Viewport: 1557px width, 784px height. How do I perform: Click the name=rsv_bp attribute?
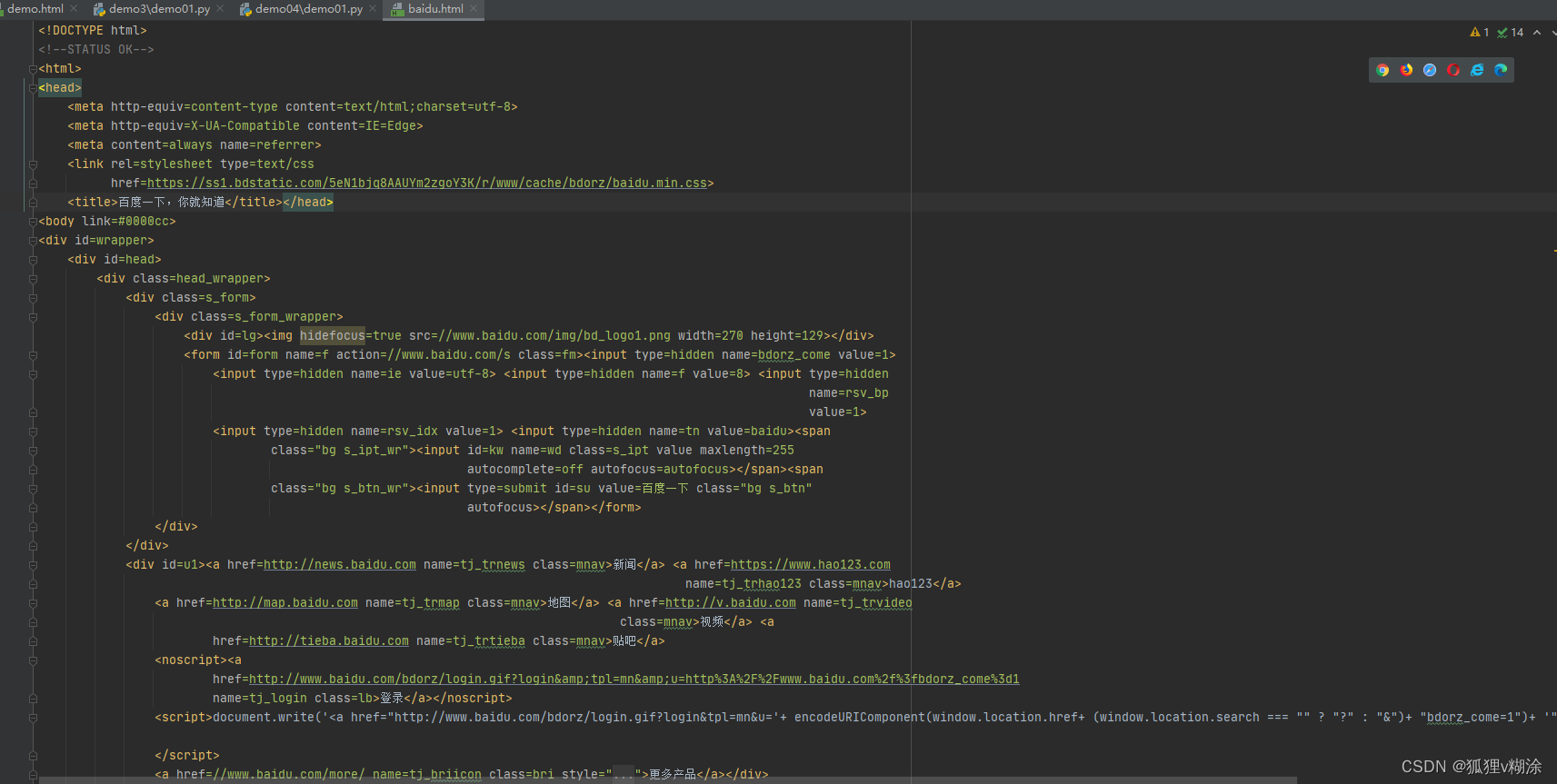point(849,393)
